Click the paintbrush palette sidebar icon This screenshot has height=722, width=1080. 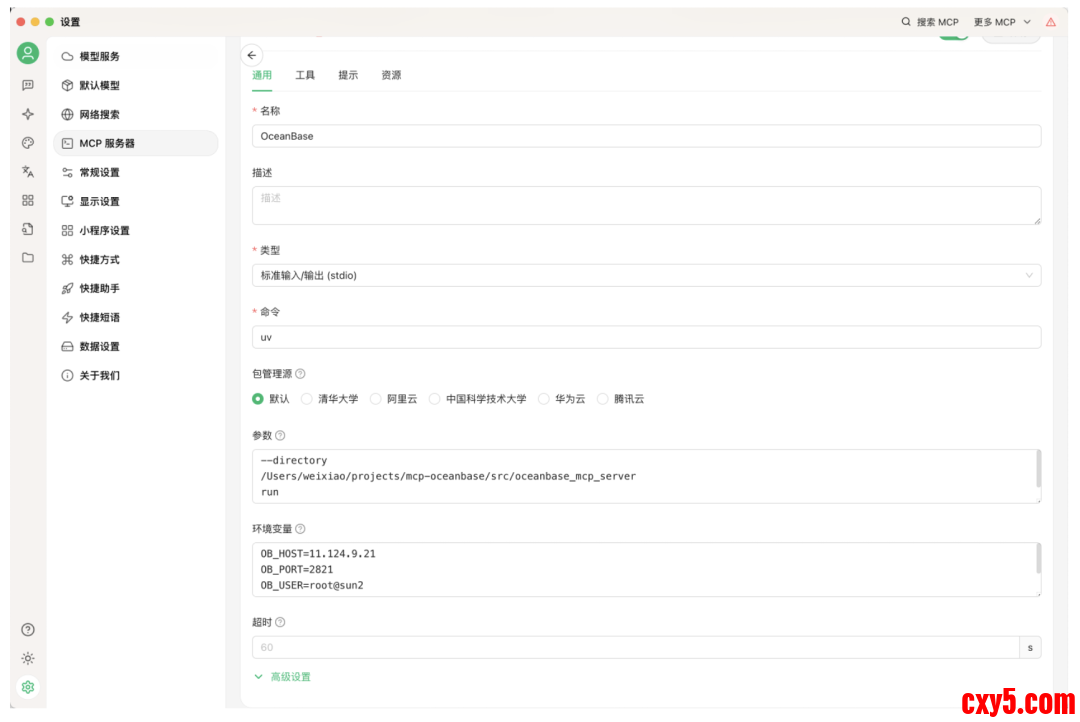coord(28,143)
